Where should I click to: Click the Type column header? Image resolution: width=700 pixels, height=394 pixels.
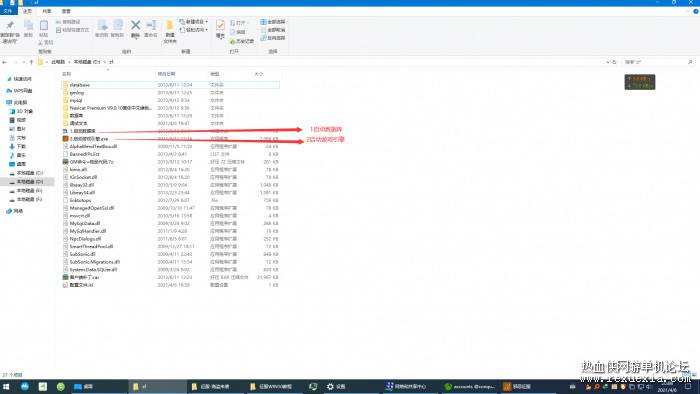pyautogui.click(x=215, y=74)
